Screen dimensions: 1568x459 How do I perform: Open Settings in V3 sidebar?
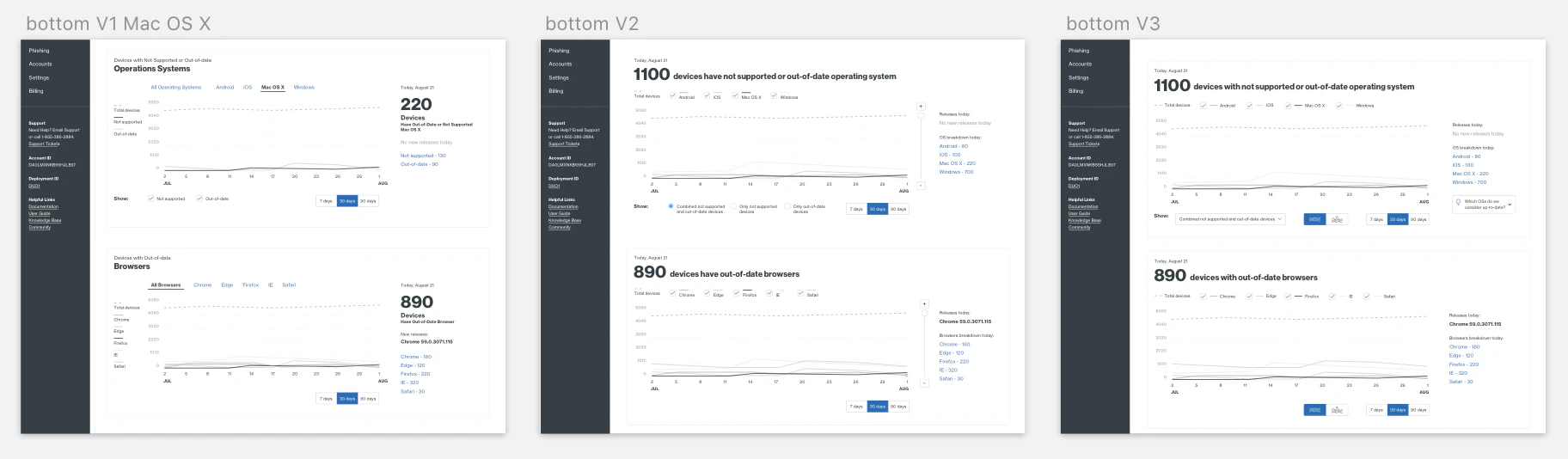(1079, 77)
